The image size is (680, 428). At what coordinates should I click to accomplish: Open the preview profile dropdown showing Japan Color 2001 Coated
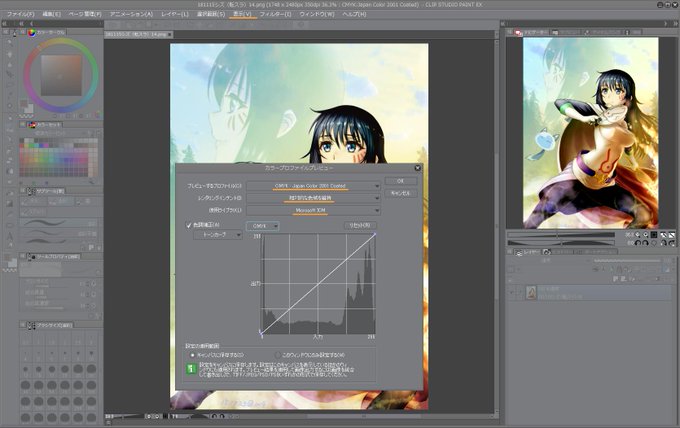click(x=314, y=186)
